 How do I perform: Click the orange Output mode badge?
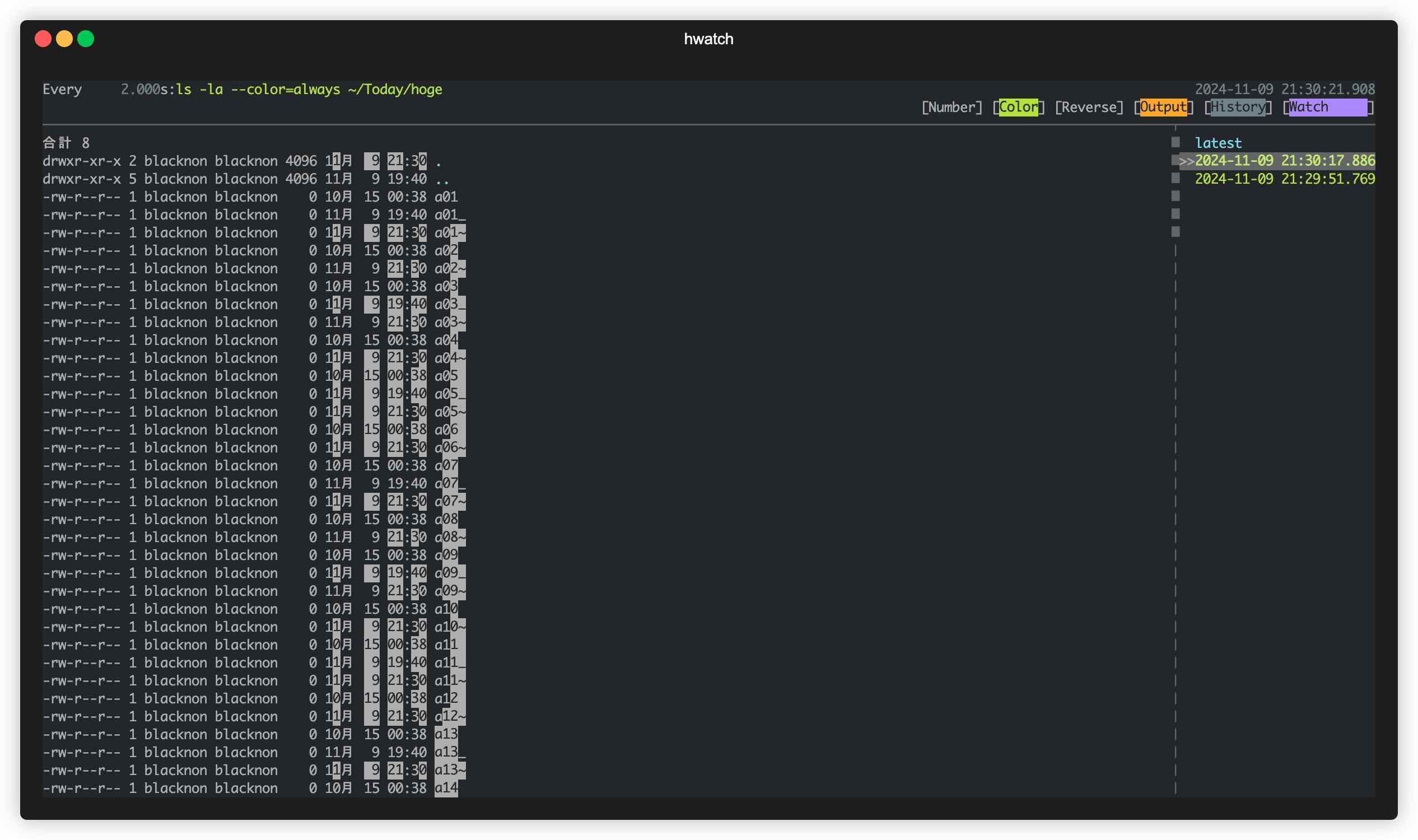click(x=1163, y=107)
